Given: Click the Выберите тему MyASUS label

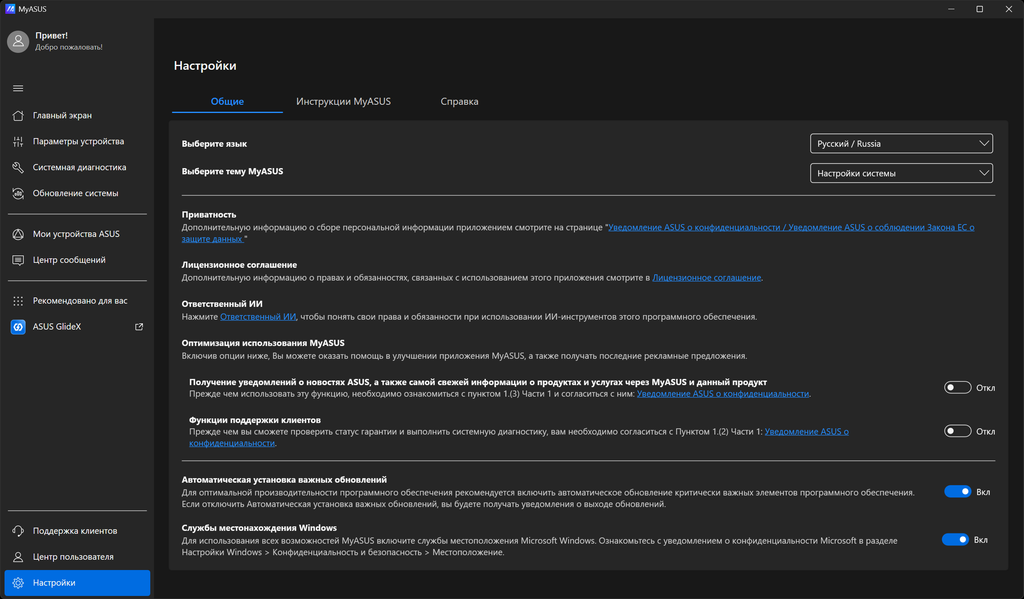Looking at the screenshot, I should (232, 171).
